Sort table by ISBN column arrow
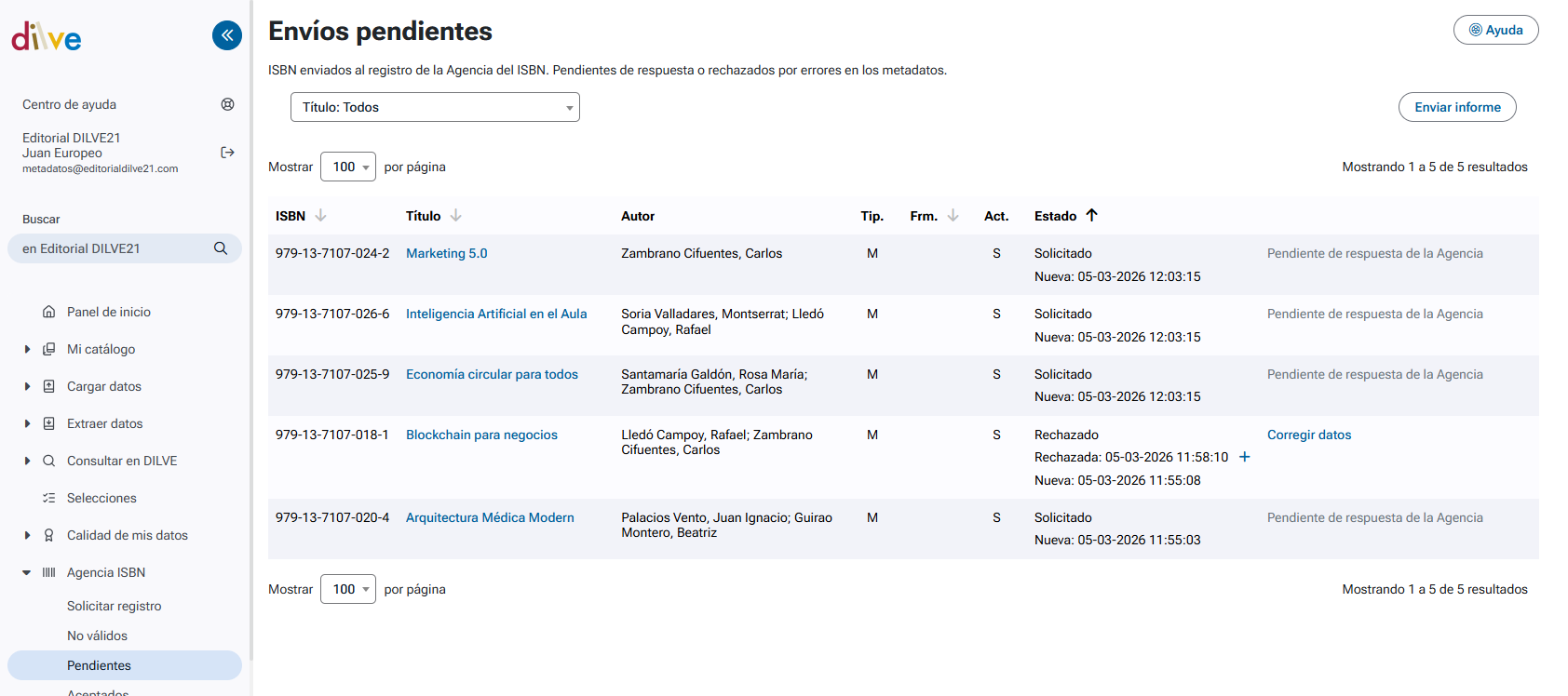The image size is (1568, 696). pyautogui.click(x=321, y=216)
